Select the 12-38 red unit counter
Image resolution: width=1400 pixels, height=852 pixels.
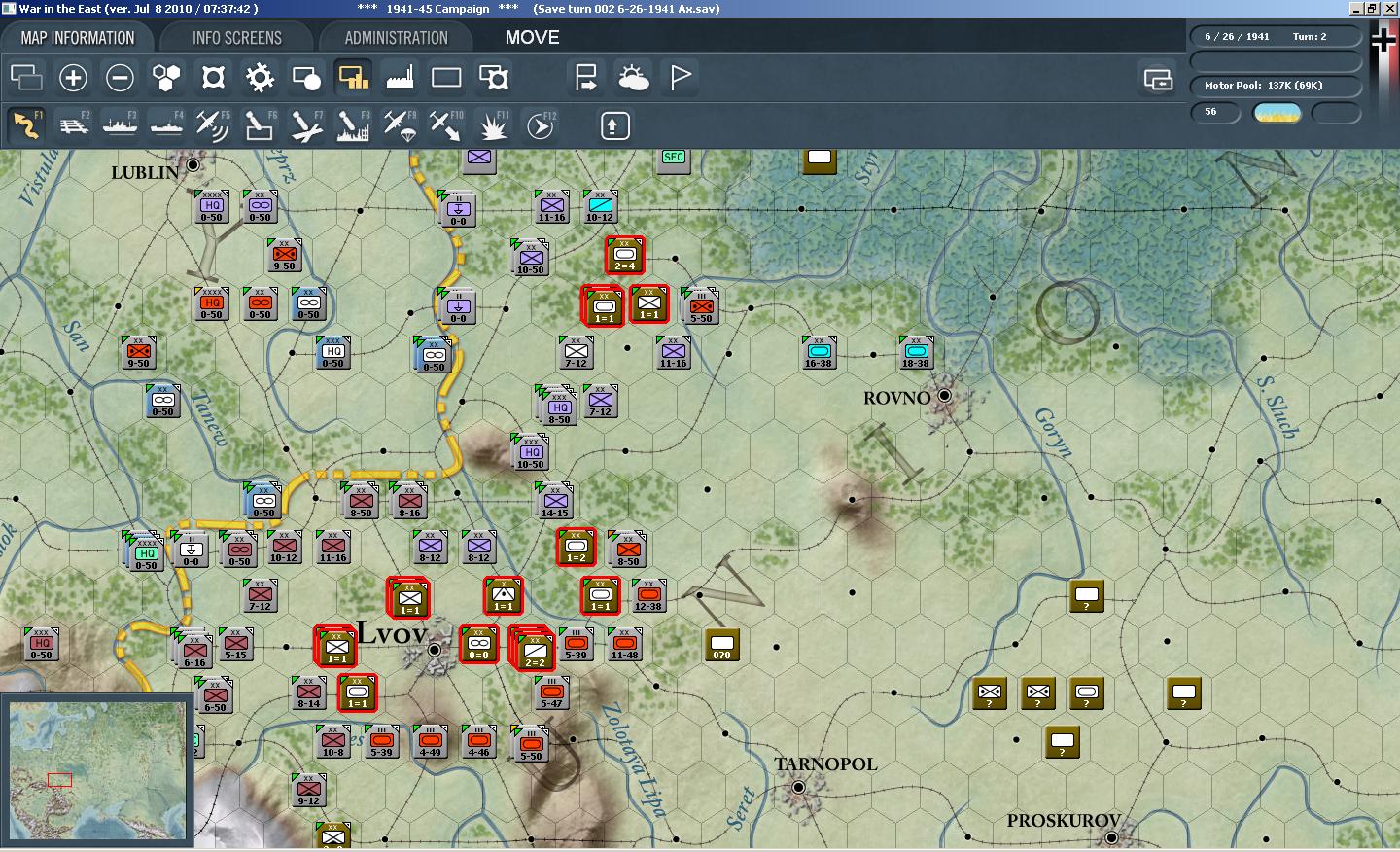[648, 595]
